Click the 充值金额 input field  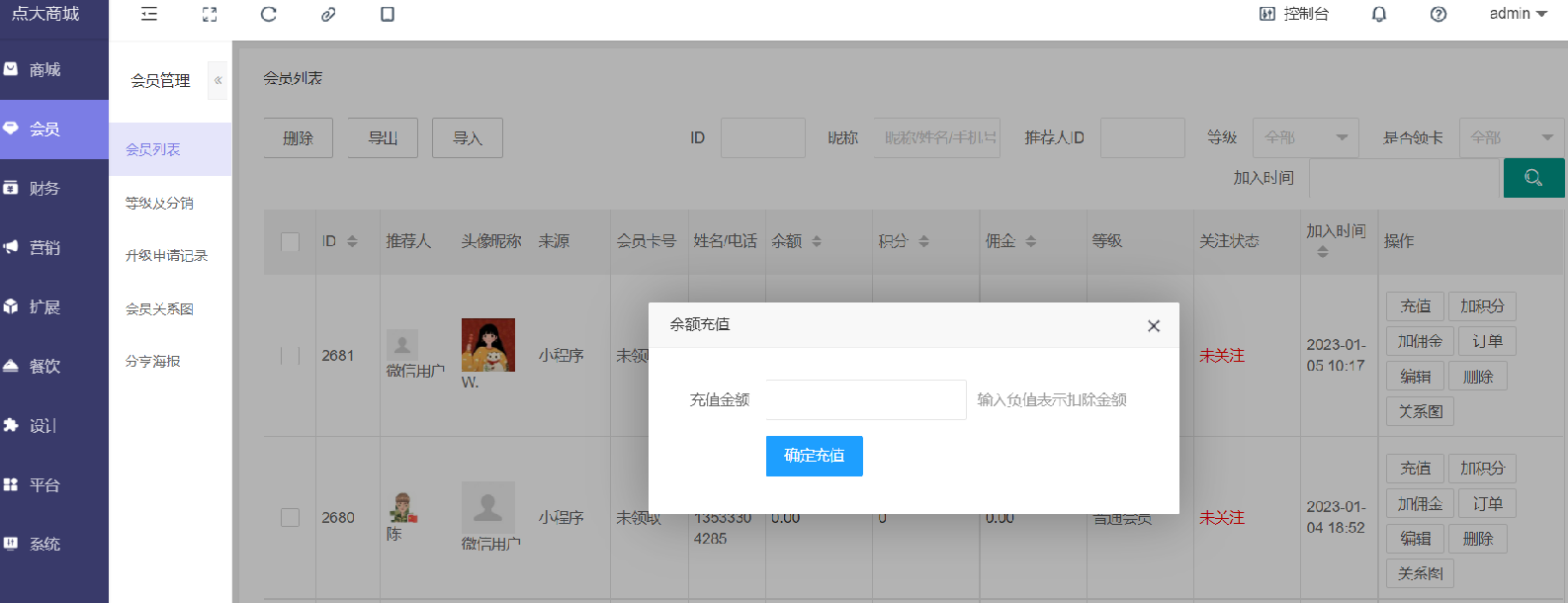[x=865, y=399]
